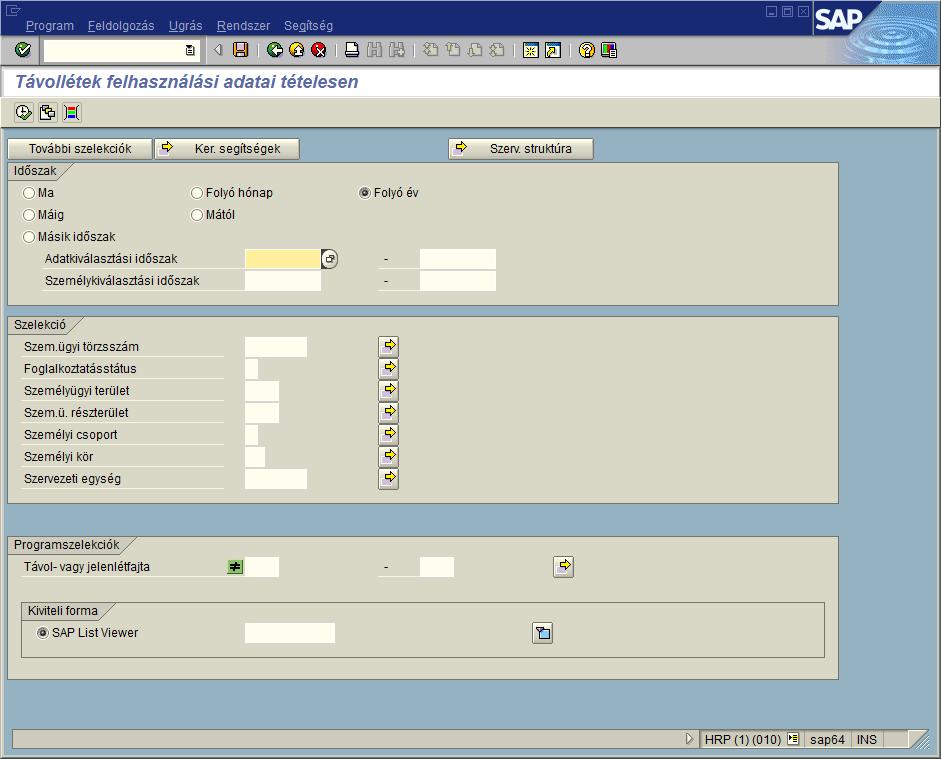Open the Rendszer menu
941x759 pixels.
point(244,26)
